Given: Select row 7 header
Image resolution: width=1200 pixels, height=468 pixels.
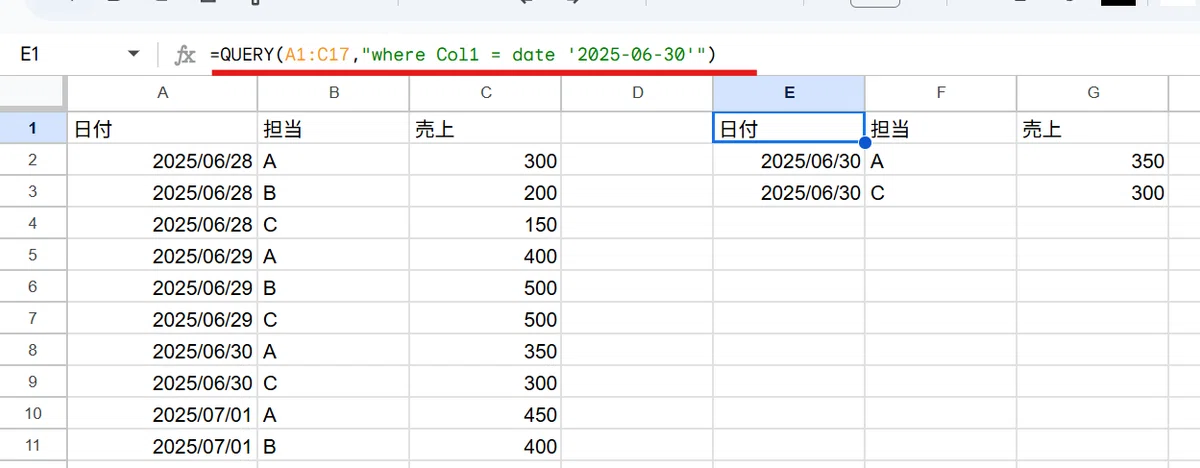Looking at the screenshot, I should click(x=33, y=320).
